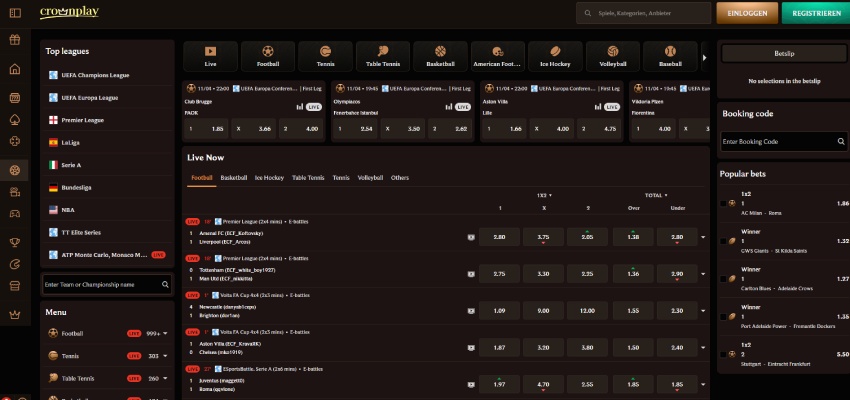Select the Baseball category tile
The width and height of the screenshot is (850, 400).
click(x=670, y=56)
